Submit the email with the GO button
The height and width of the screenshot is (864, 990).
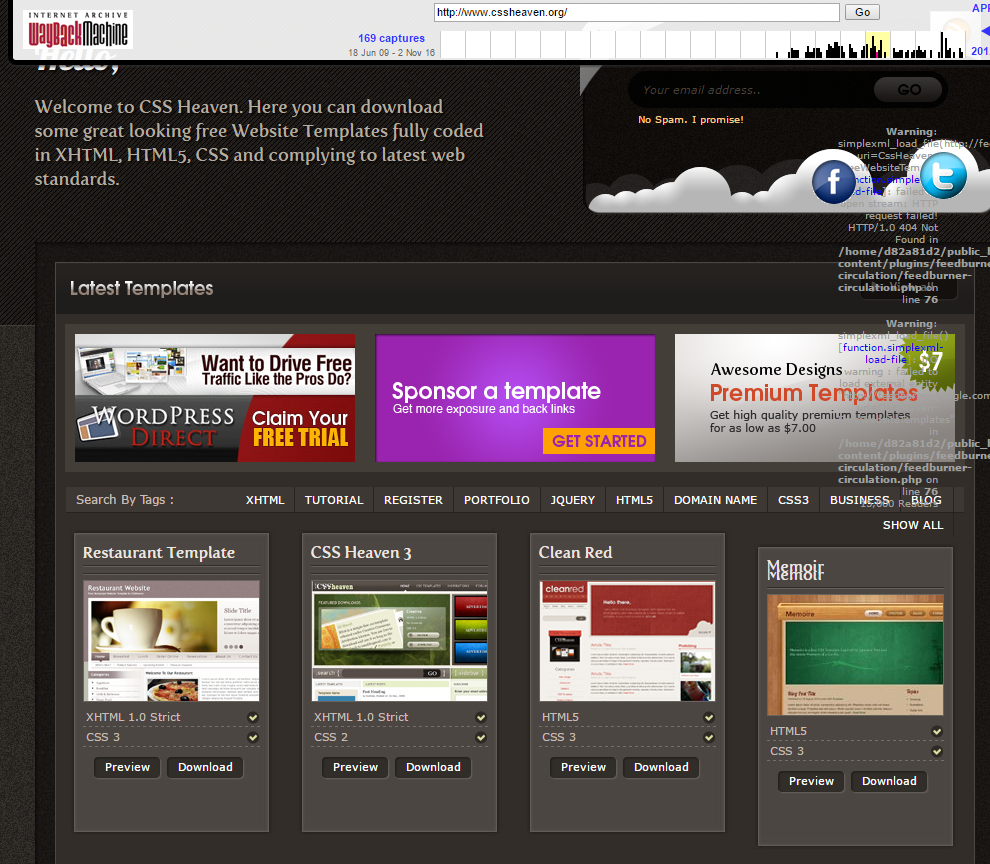pos(909,90)
